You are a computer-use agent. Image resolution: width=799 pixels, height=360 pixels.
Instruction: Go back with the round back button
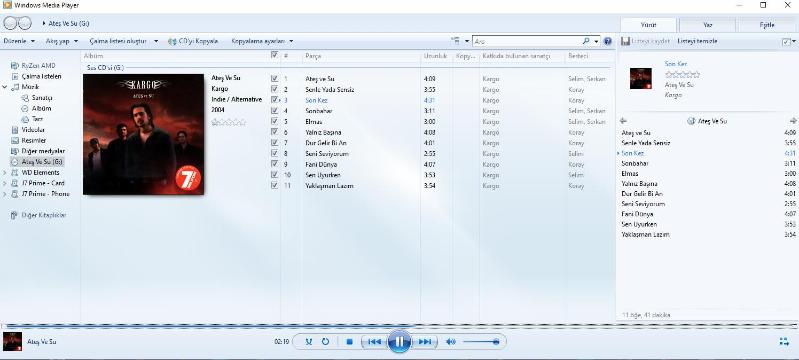(x=10, y=23)
